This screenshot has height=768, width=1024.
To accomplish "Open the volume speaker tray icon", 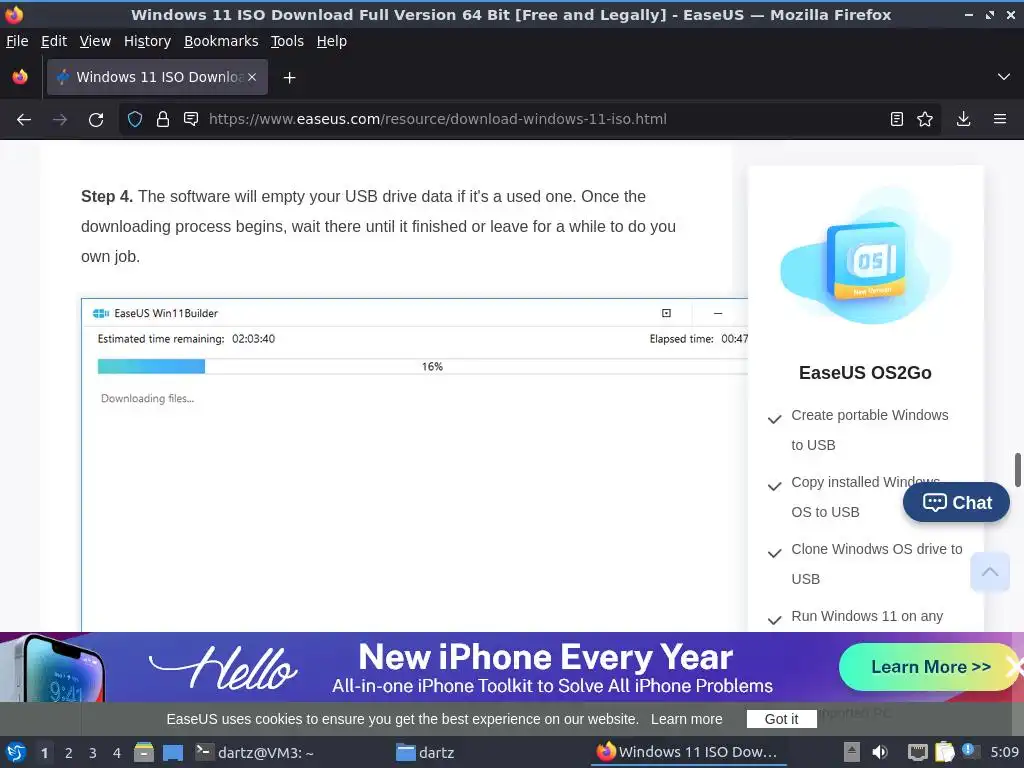I will [880, 752].
